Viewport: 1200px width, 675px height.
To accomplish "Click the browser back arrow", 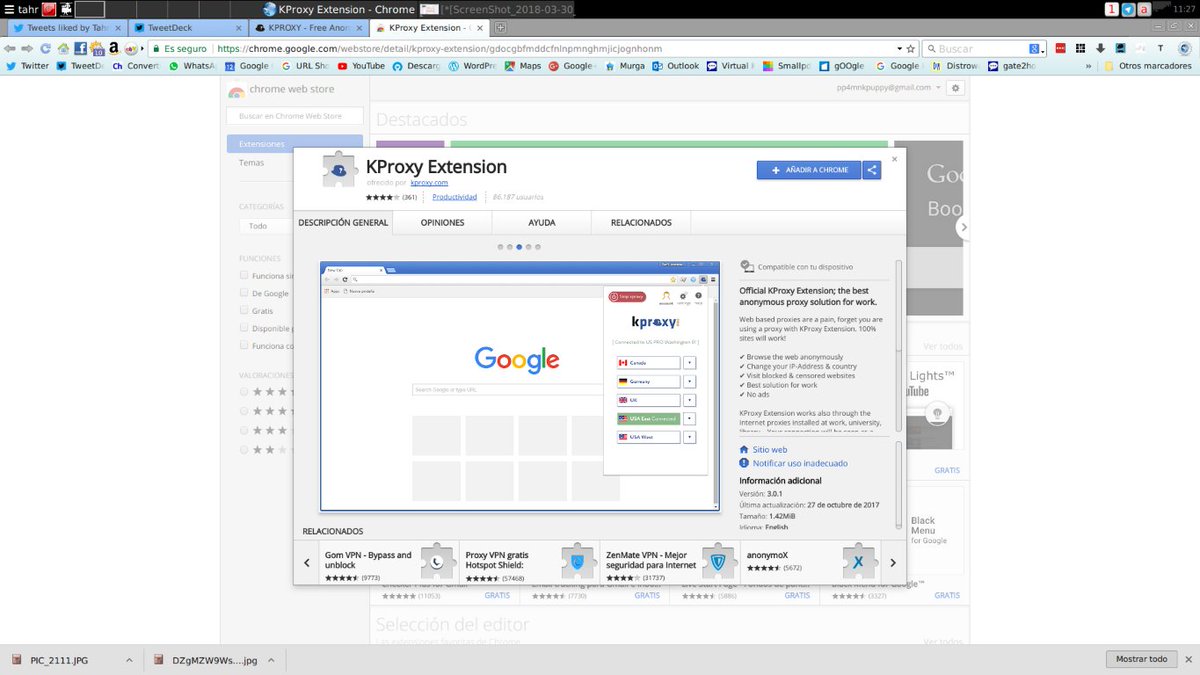I will click(x=10, y=48).
